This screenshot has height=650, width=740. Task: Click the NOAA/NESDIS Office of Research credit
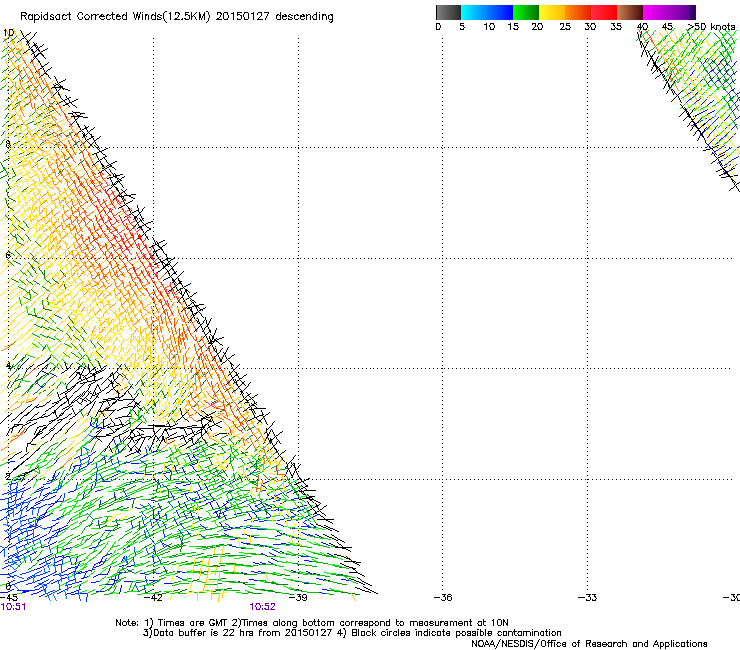[x=589, y=644]
